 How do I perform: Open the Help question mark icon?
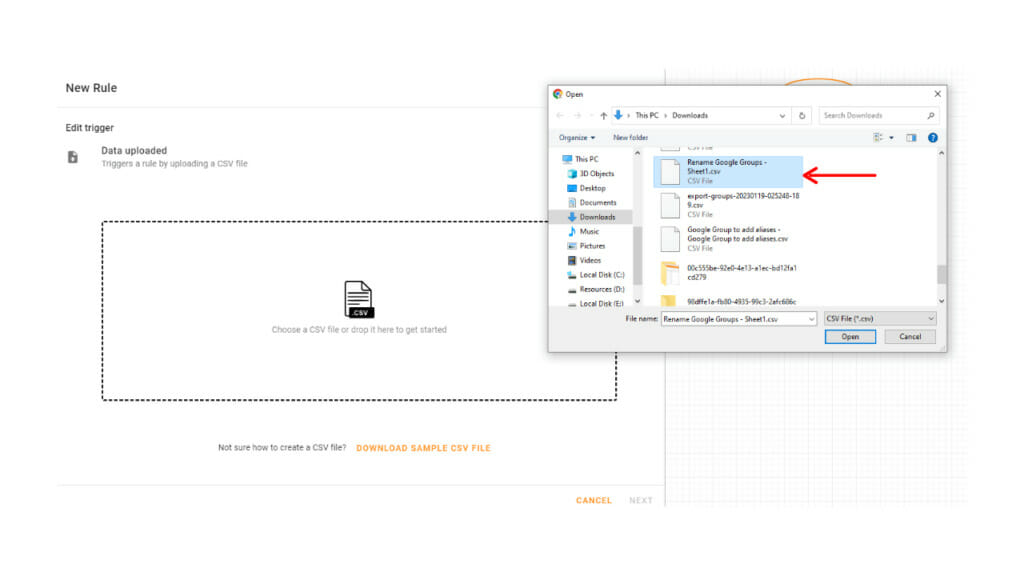(x=932, y=137)
